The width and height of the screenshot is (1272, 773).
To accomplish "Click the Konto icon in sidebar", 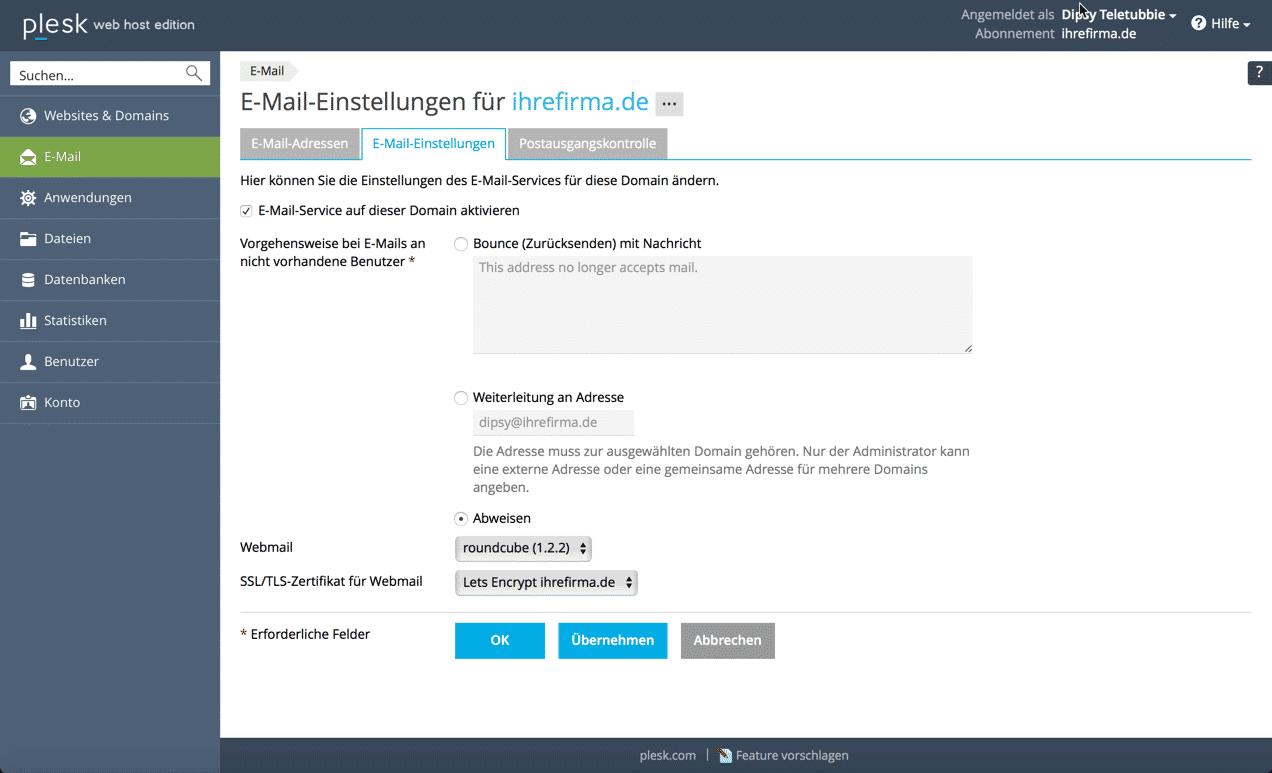I will (28, 403).
